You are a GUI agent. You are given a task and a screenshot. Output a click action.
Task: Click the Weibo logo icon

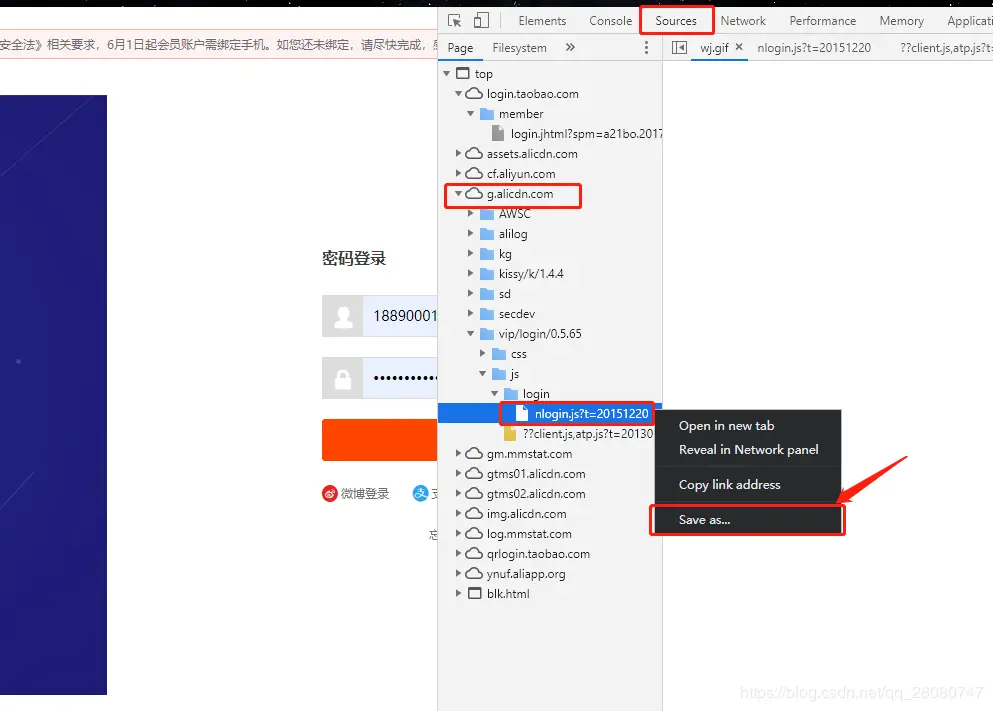(329, 494)
